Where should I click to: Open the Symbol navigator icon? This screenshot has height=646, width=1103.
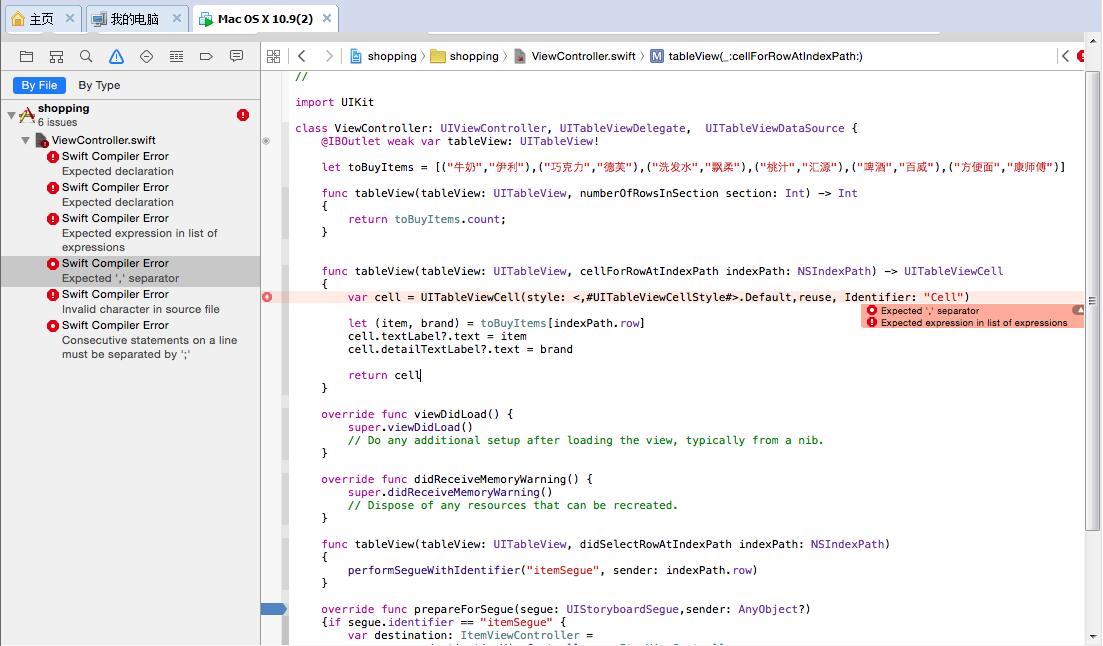[x=56, y=56]
